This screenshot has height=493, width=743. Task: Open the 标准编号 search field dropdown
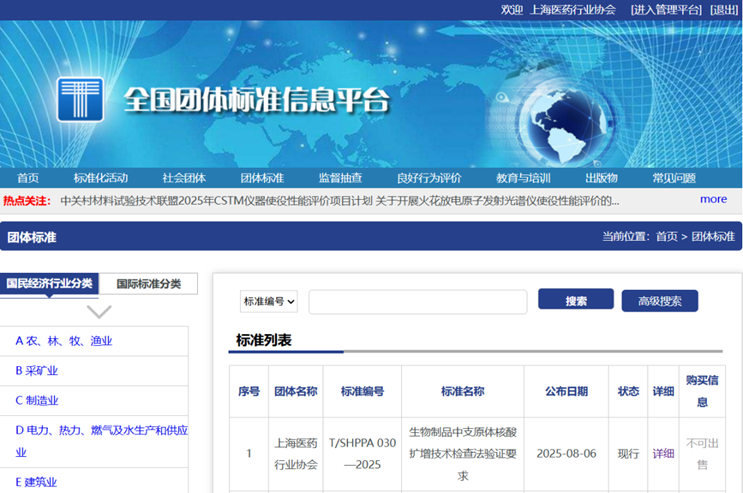point(269,301)
